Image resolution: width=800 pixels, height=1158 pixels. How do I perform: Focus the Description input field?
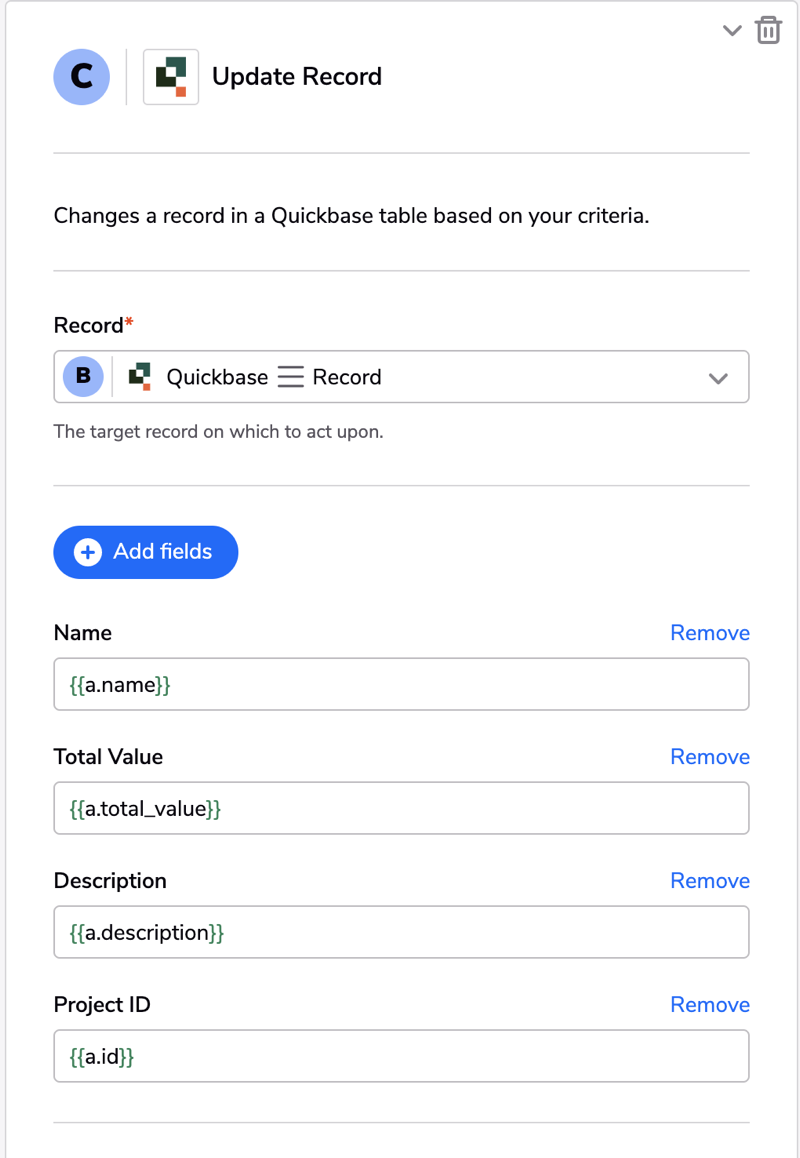[402, 933]
